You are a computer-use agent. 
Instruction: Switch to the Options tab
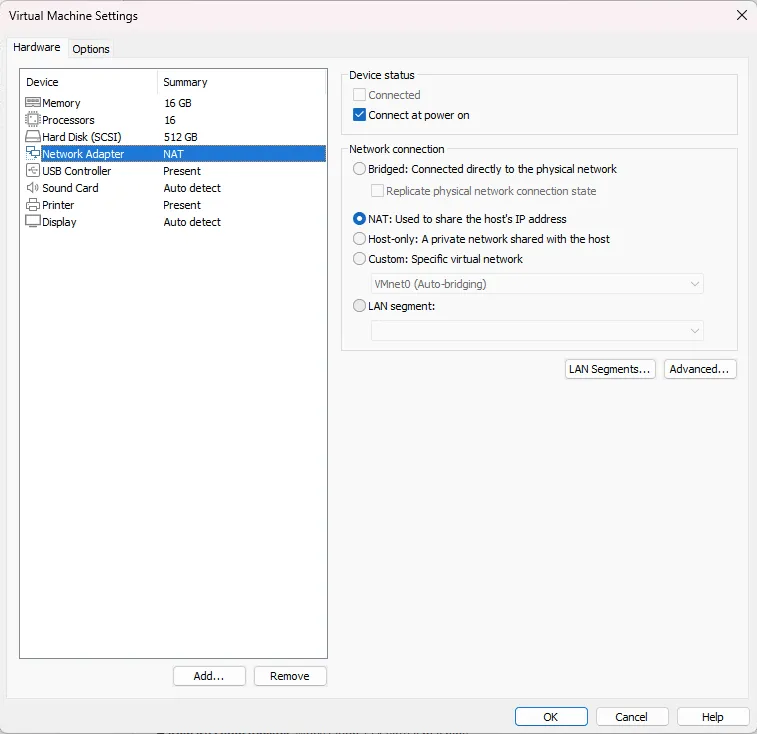point(91,49)
